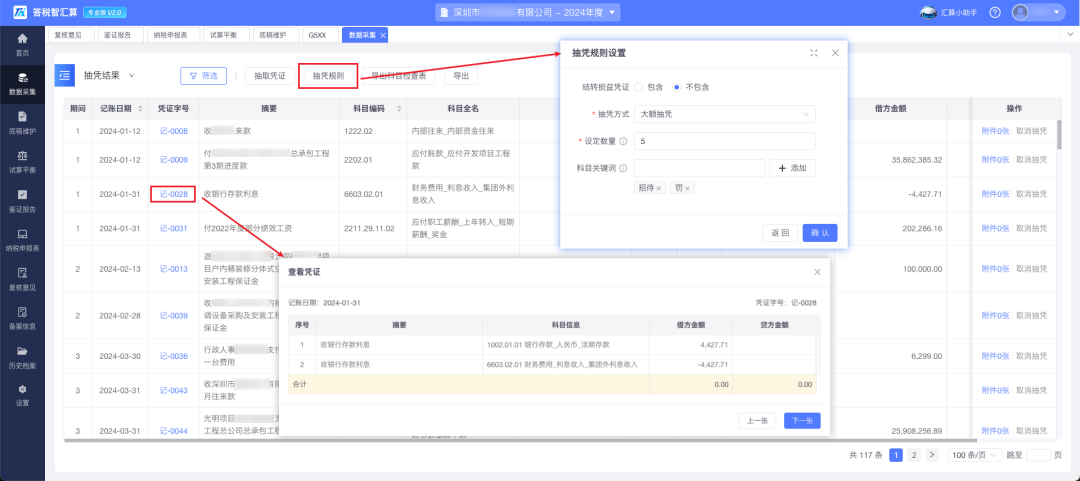Open 备案信息 in the sidebar
The height and width of the screenshot is (481, 1080).
[22, 318]
